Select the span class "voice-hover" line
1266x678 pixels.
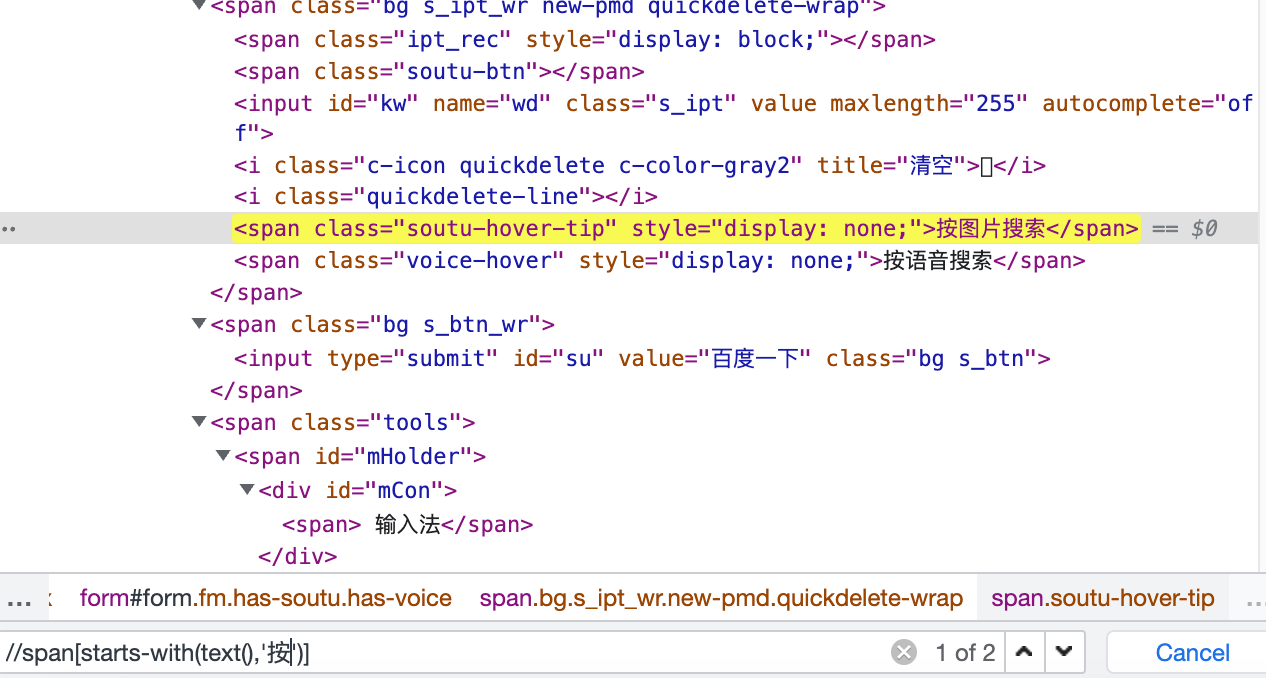pos(659,261)
